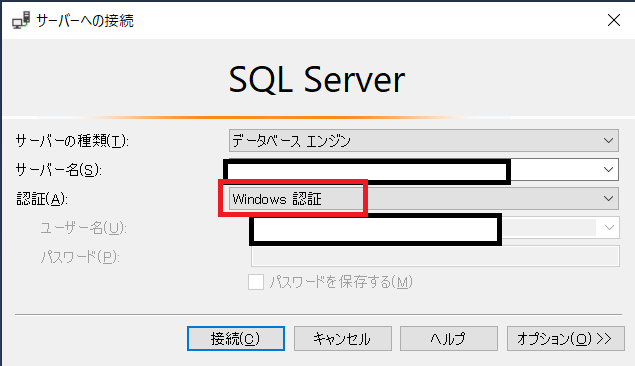Click the パスワード(P) label
The image size is (635, 366).
tap(80, 257)
